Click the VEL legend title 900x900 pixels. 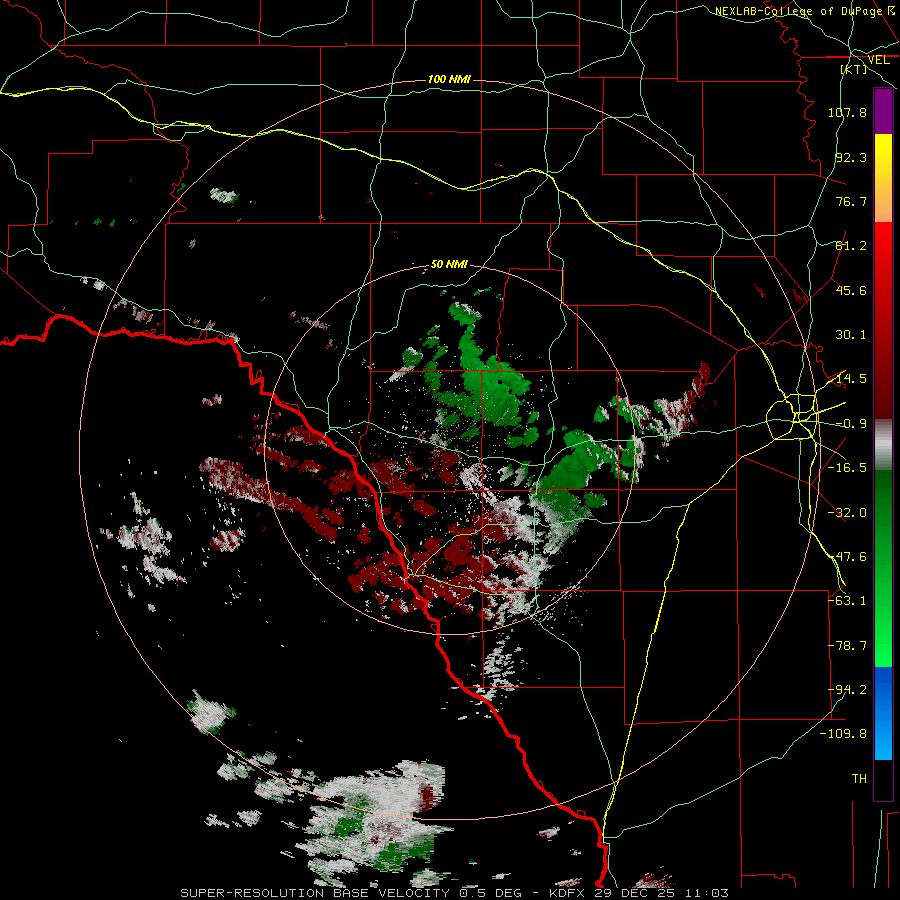(879, 60)
